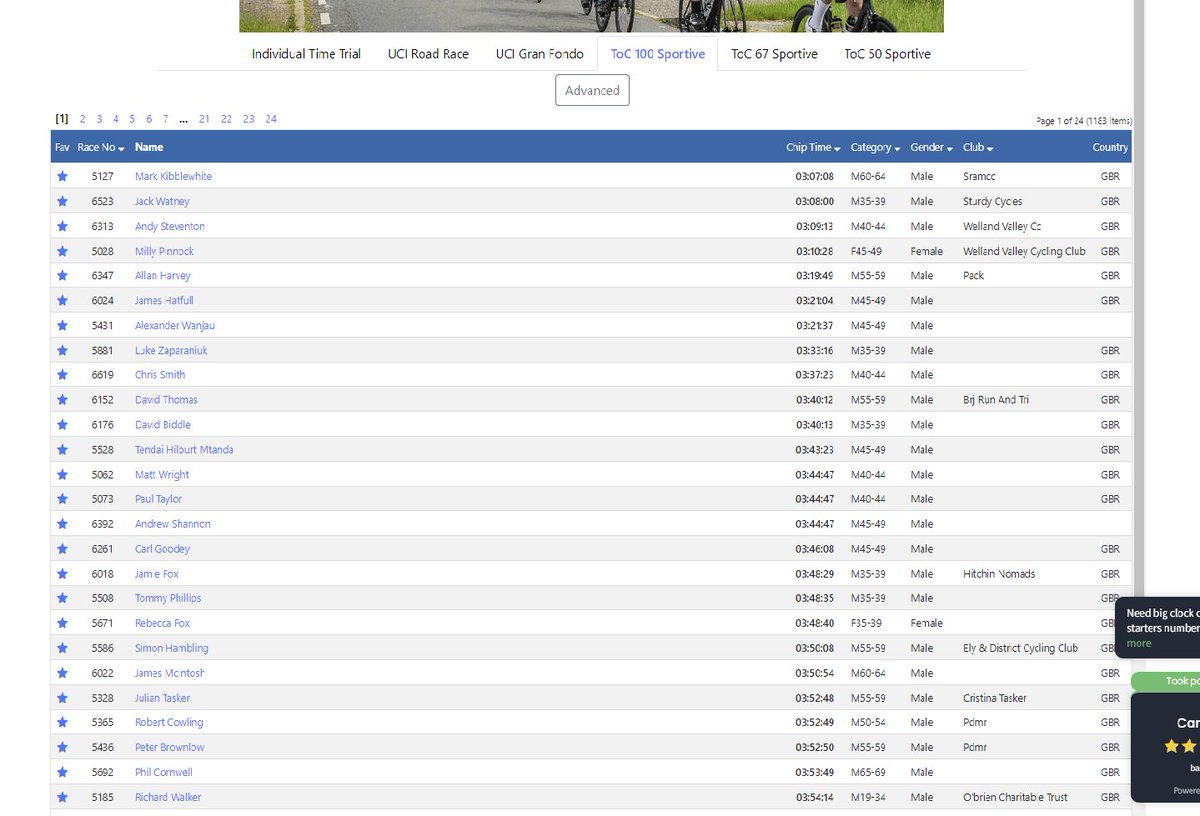Favourite Carl Goodey's entry

(x=62, y=548)
